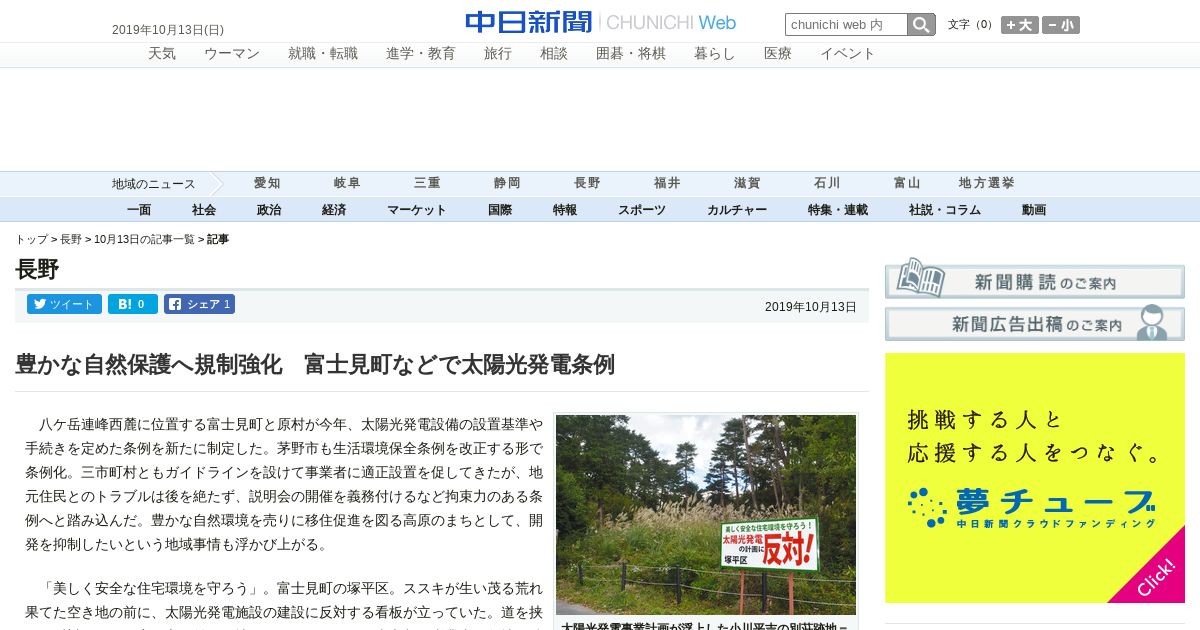The height and width of the screenshot is (630, 1200).
Task: Open 医療 section
Action: click(778, 54)
